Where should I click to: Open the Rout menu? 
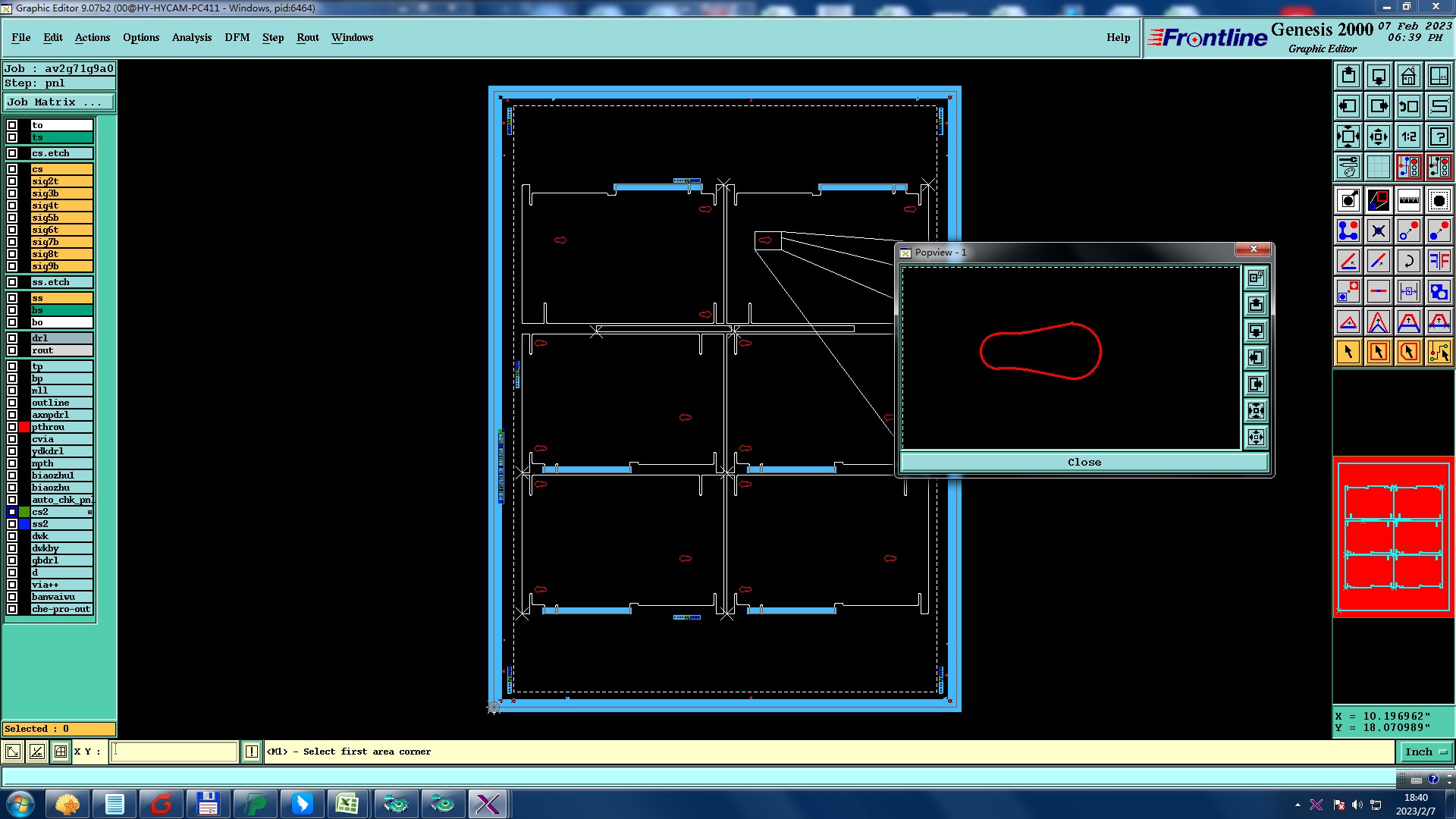tap(307, 37)
